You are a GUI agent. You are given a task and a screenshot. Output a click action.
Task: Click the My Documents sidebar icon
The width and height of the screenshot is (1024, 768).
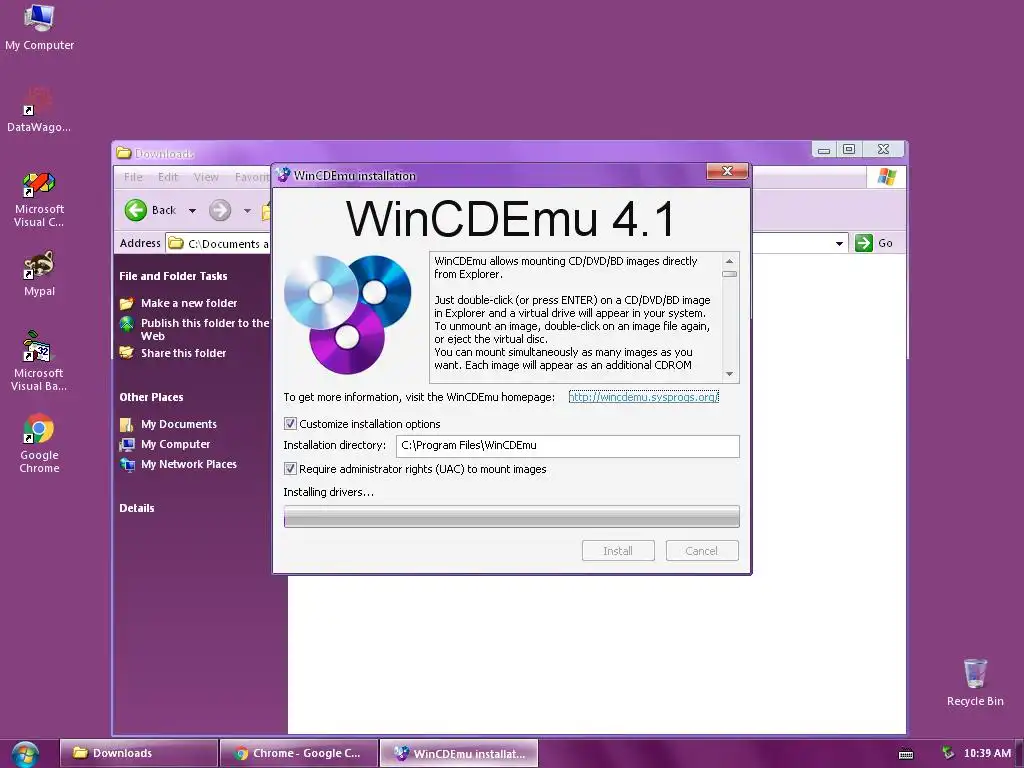(127, 424)
